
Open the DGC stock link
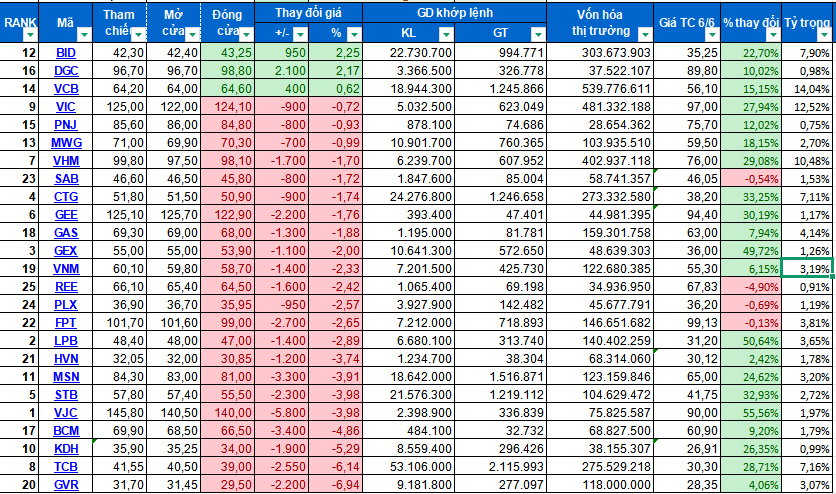click(x=66, y=71)
